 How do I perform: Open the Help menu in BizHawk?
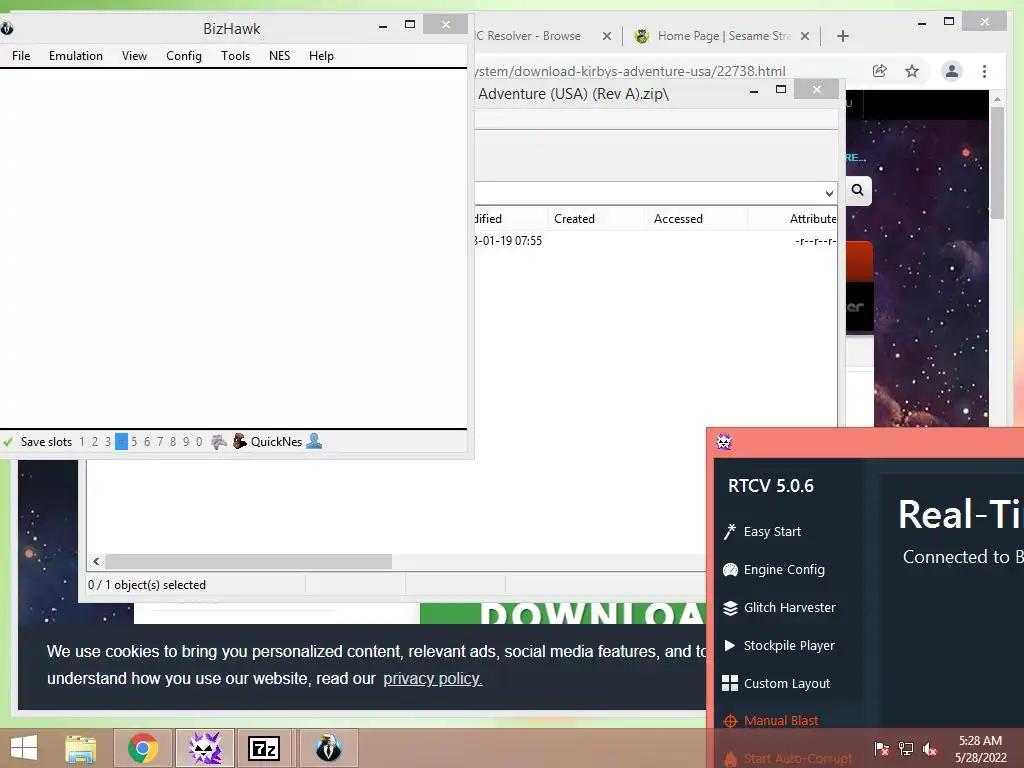coord(321,56)
